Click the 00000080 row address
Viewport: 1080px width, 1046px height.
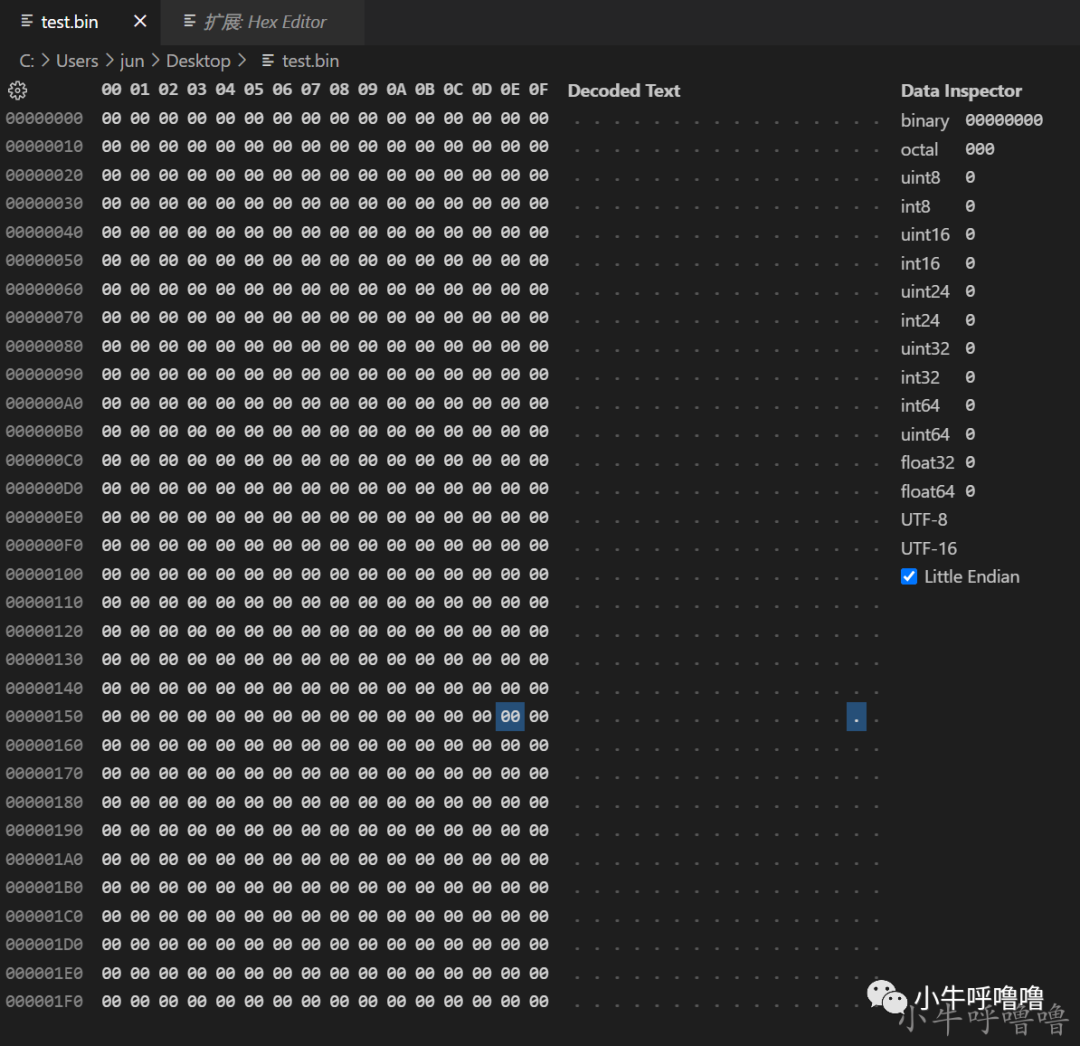point(45,346)
